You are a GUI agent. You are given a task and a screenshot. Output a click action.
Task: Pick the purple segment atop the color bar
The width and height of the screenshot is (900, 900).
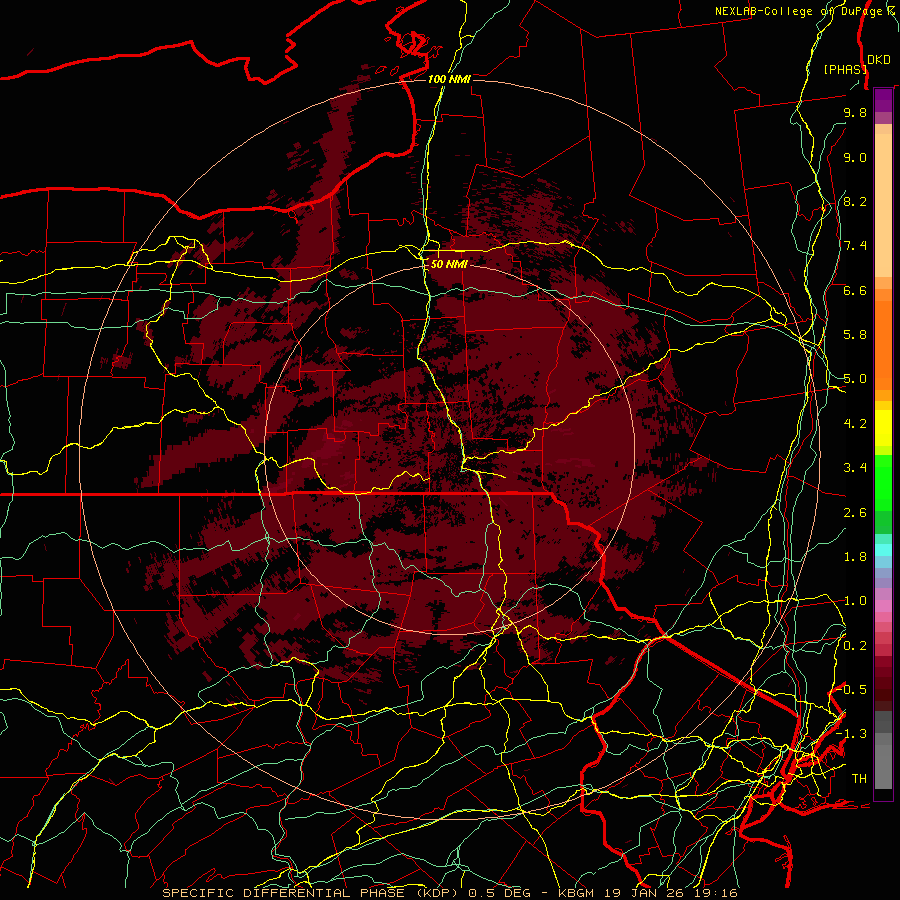coord(883,100)
